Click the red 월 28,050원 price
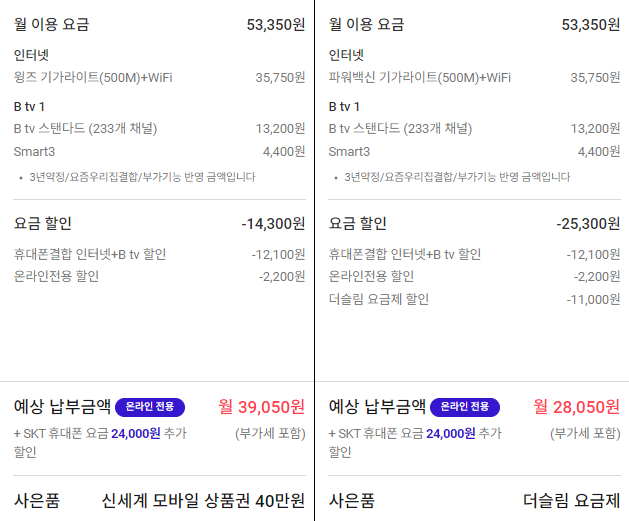 tap(576, 407)
